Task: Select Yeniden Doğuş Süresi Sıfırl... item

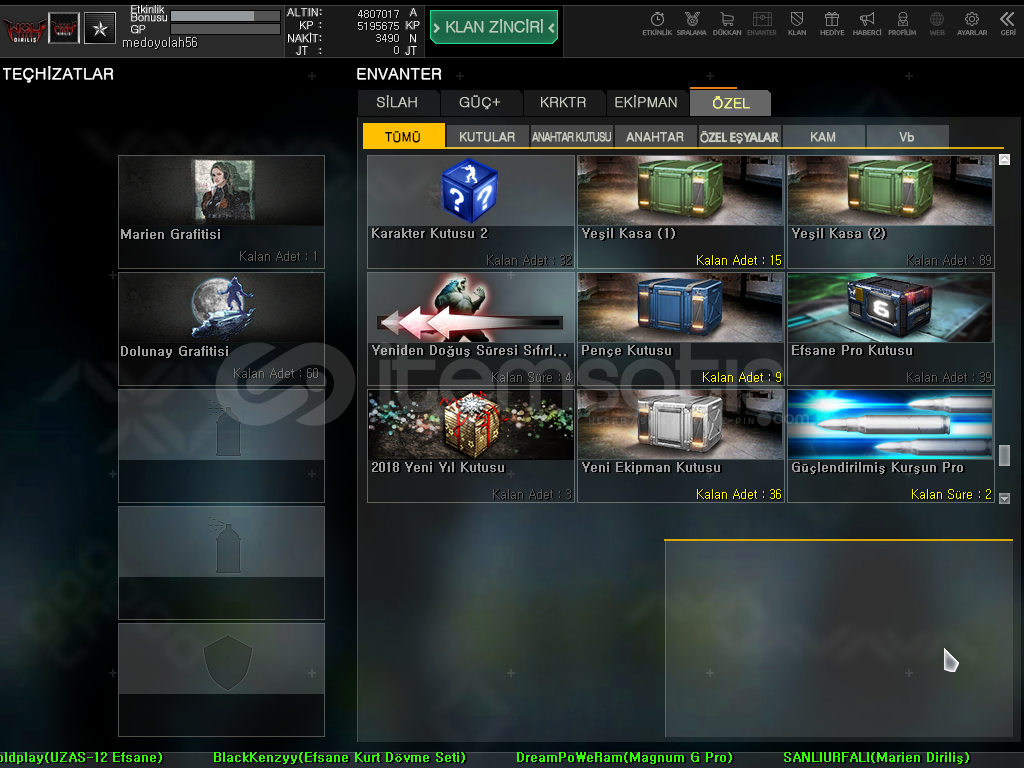Action: point(471,329)
